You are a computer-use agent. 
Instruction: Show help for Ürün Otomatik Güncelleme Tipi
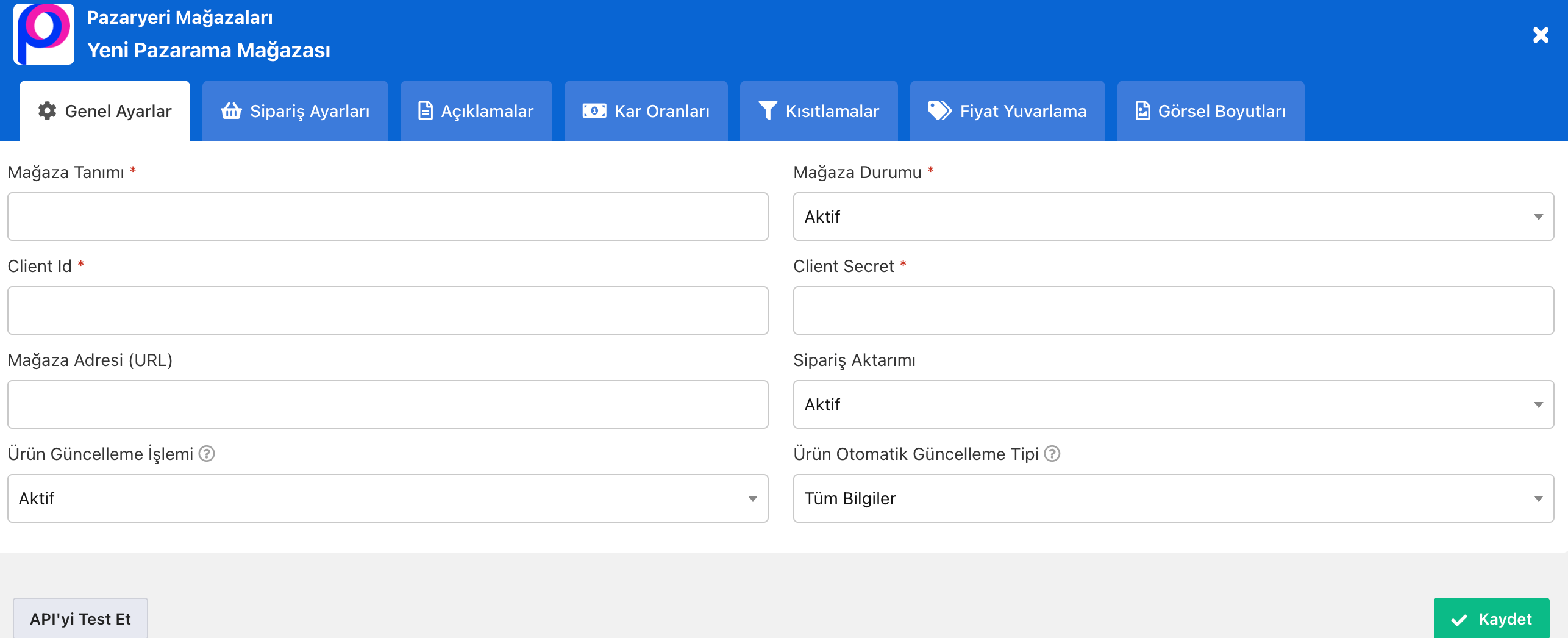click(x=1052, y=454)
